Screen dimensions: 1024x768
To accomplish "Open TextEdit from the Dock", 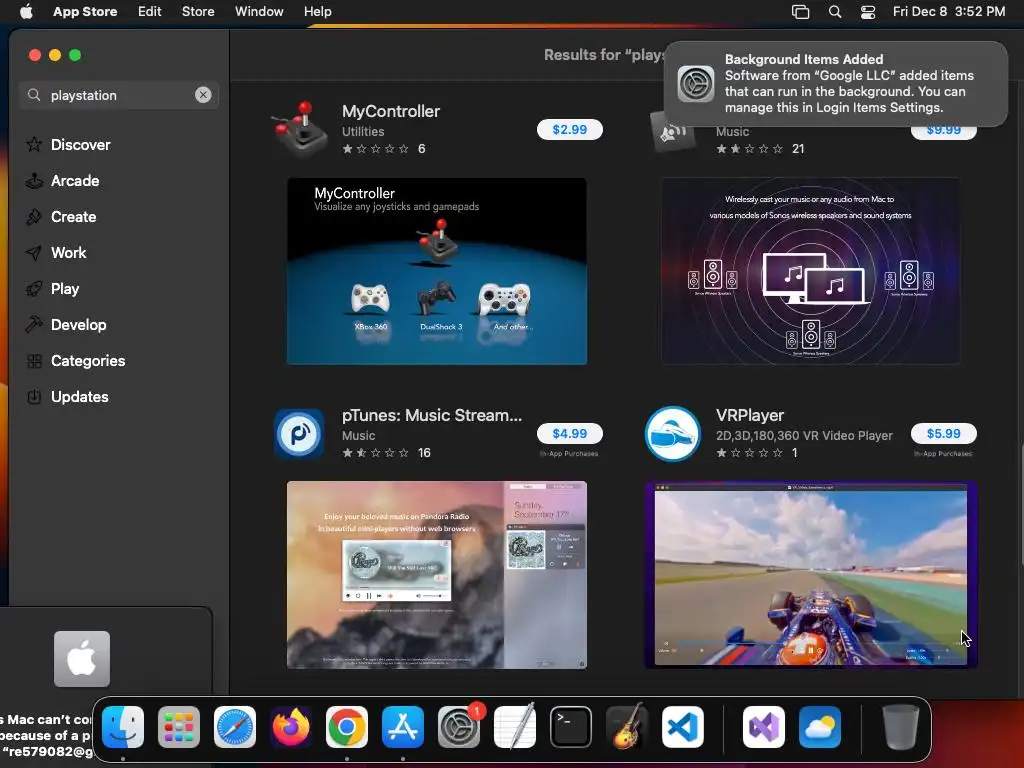I will (x=515, y=727).
